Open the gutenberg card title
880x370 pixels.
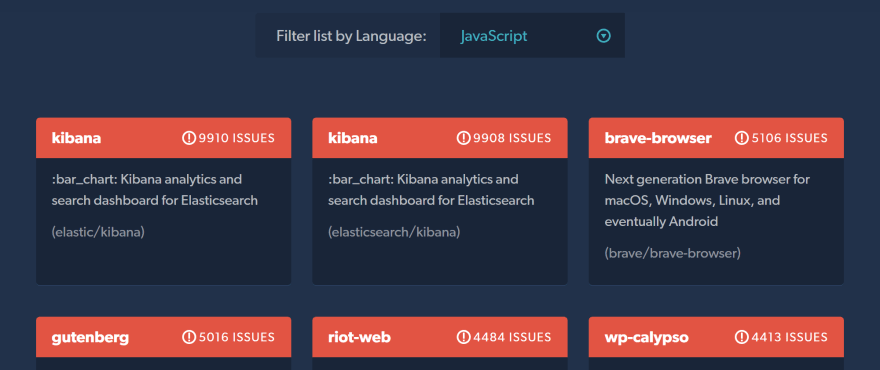pyautogui.click(x=90, y=337)
